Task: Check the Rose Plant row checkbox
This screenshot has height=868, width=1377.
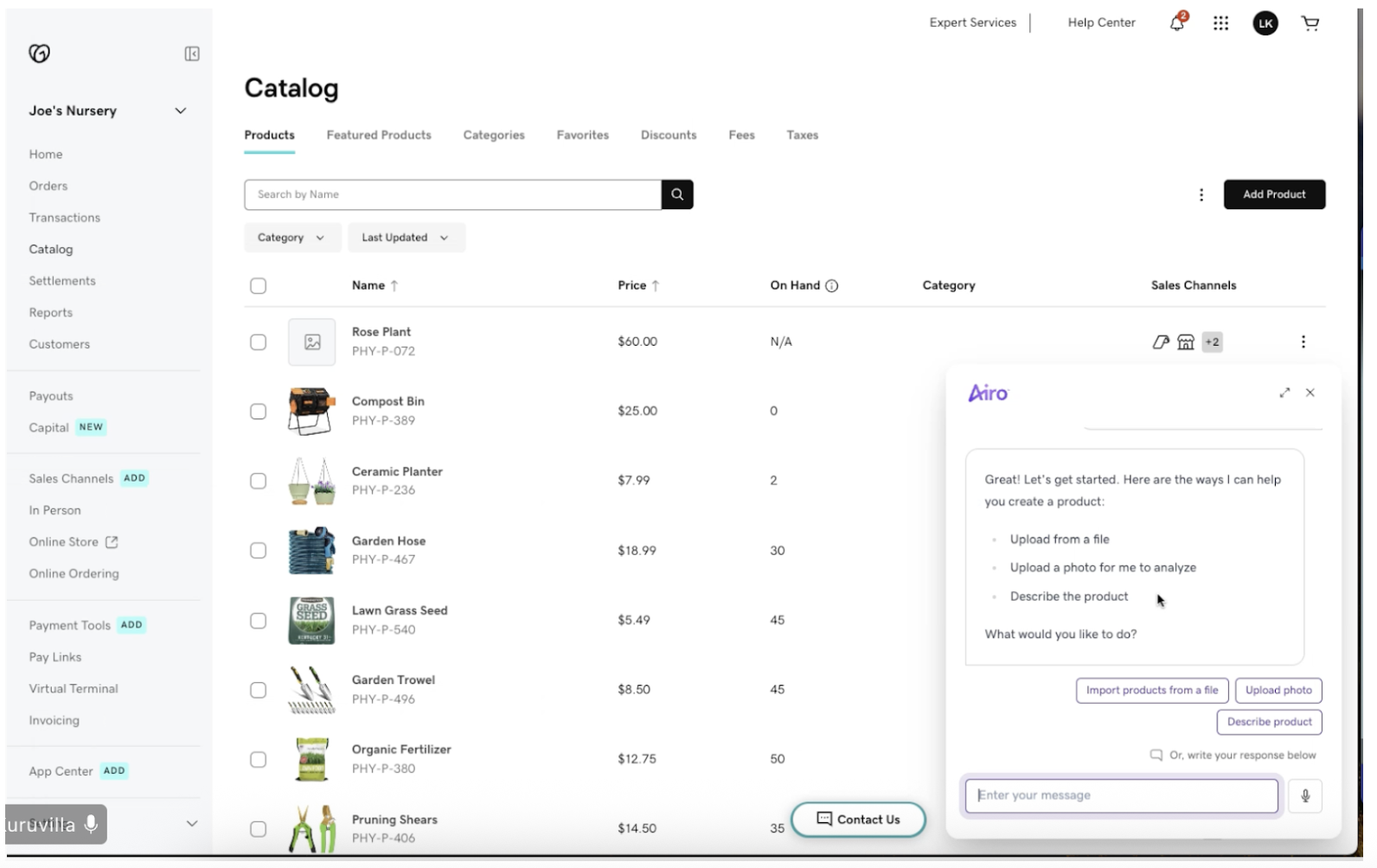Action: click(258, 342)
